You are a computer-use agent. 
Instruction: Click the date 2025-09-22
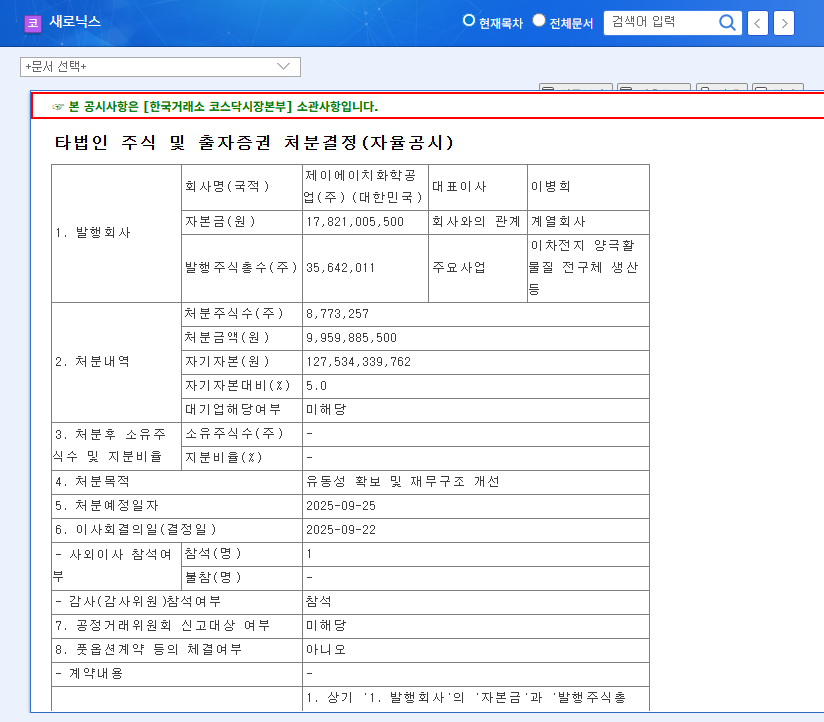coord(341,530)
